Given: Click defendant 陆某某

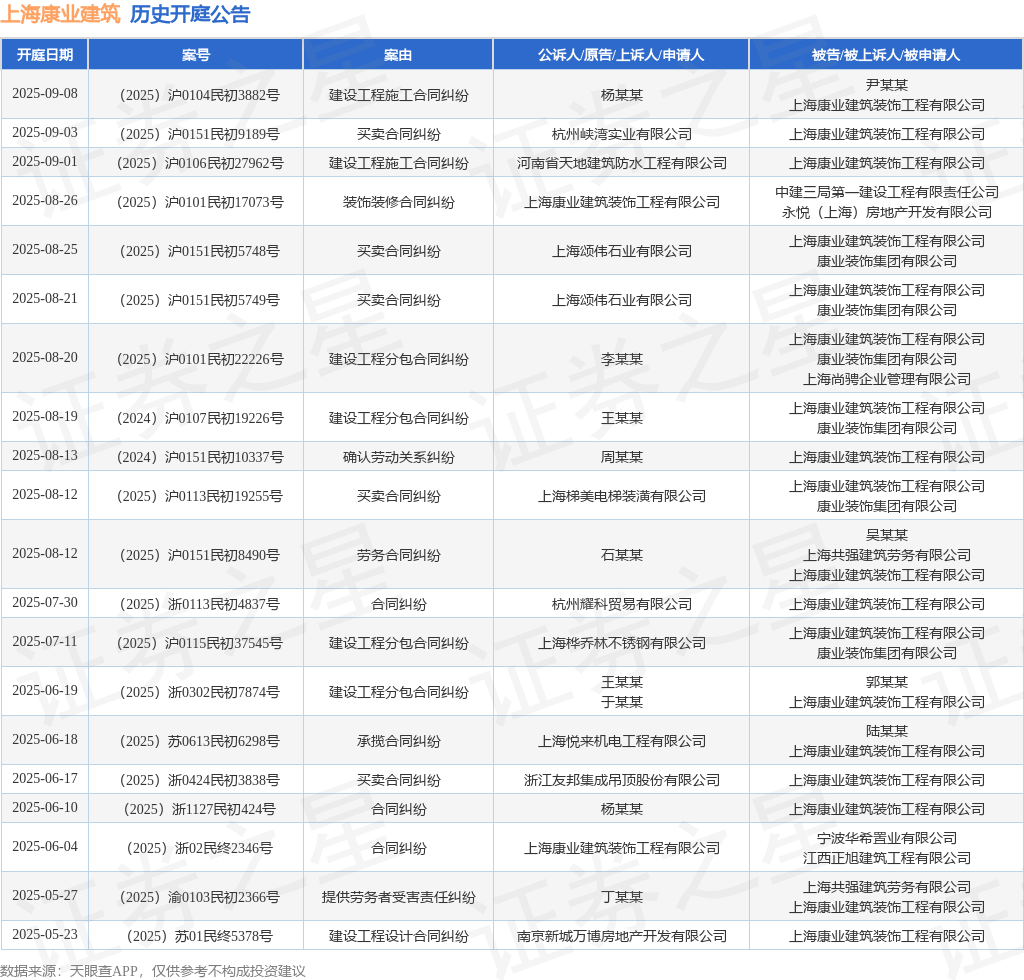Looking at the screenshot, I should 887,731.
